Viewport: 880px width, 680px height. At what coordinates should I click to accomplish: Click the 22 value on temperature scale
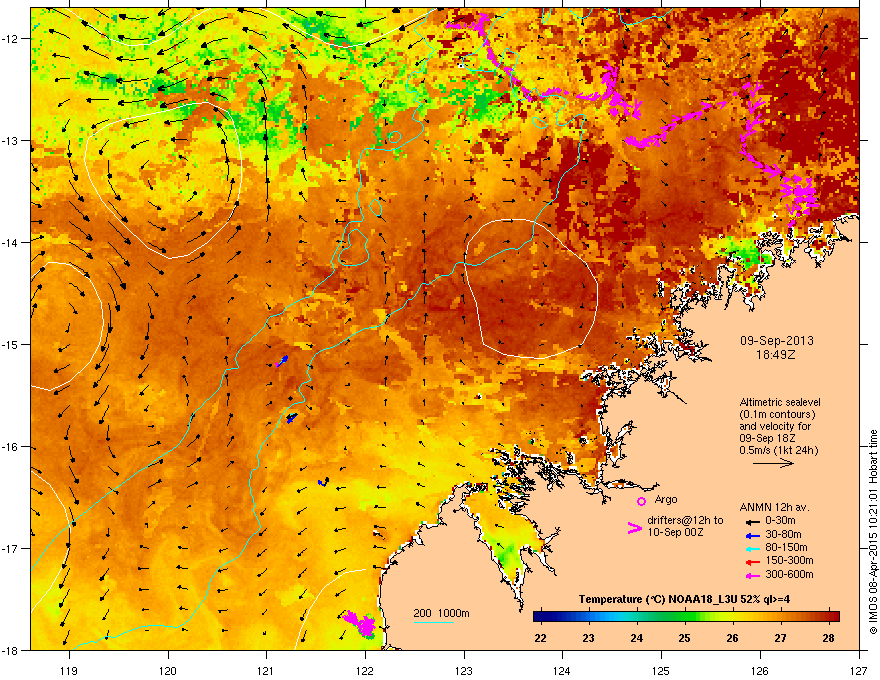[540, 638]
